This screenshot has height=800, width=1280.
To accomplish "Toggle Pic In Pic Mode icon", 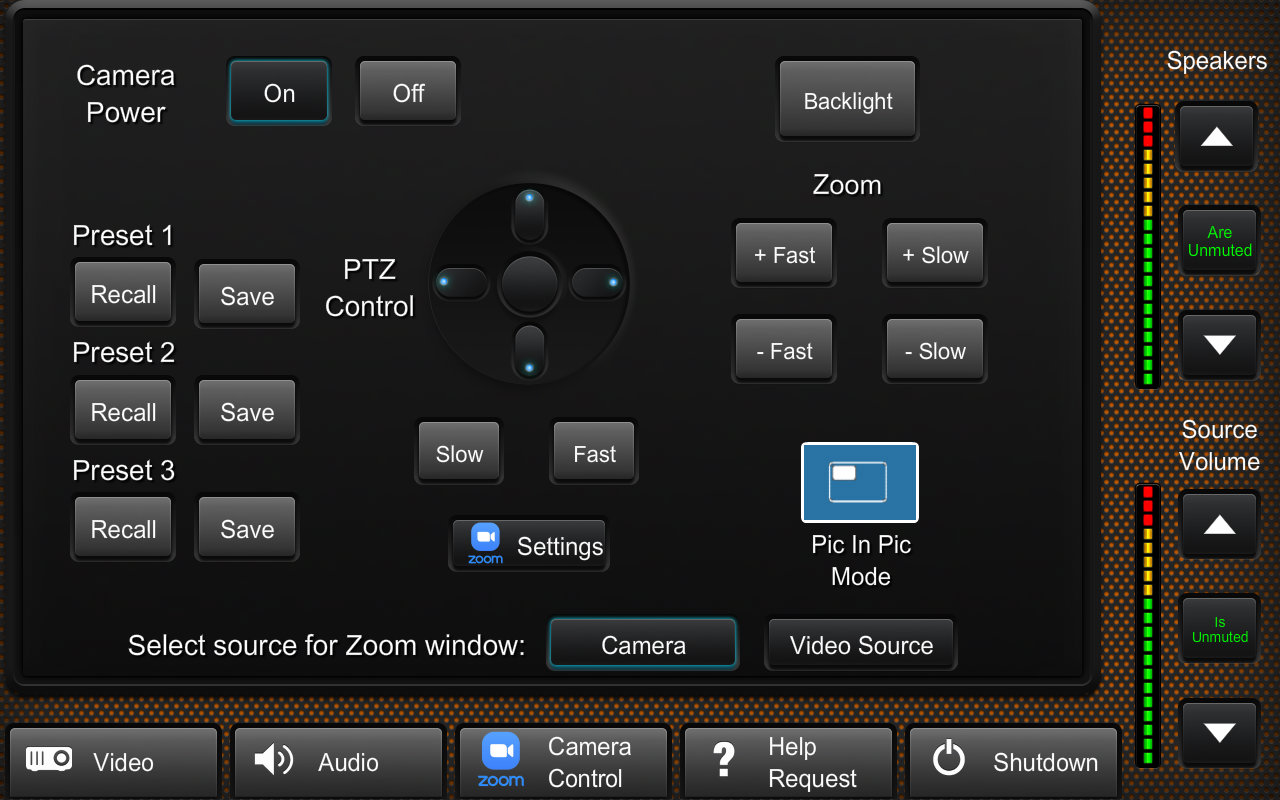I will pyautogui.click(x=860, y=482).
